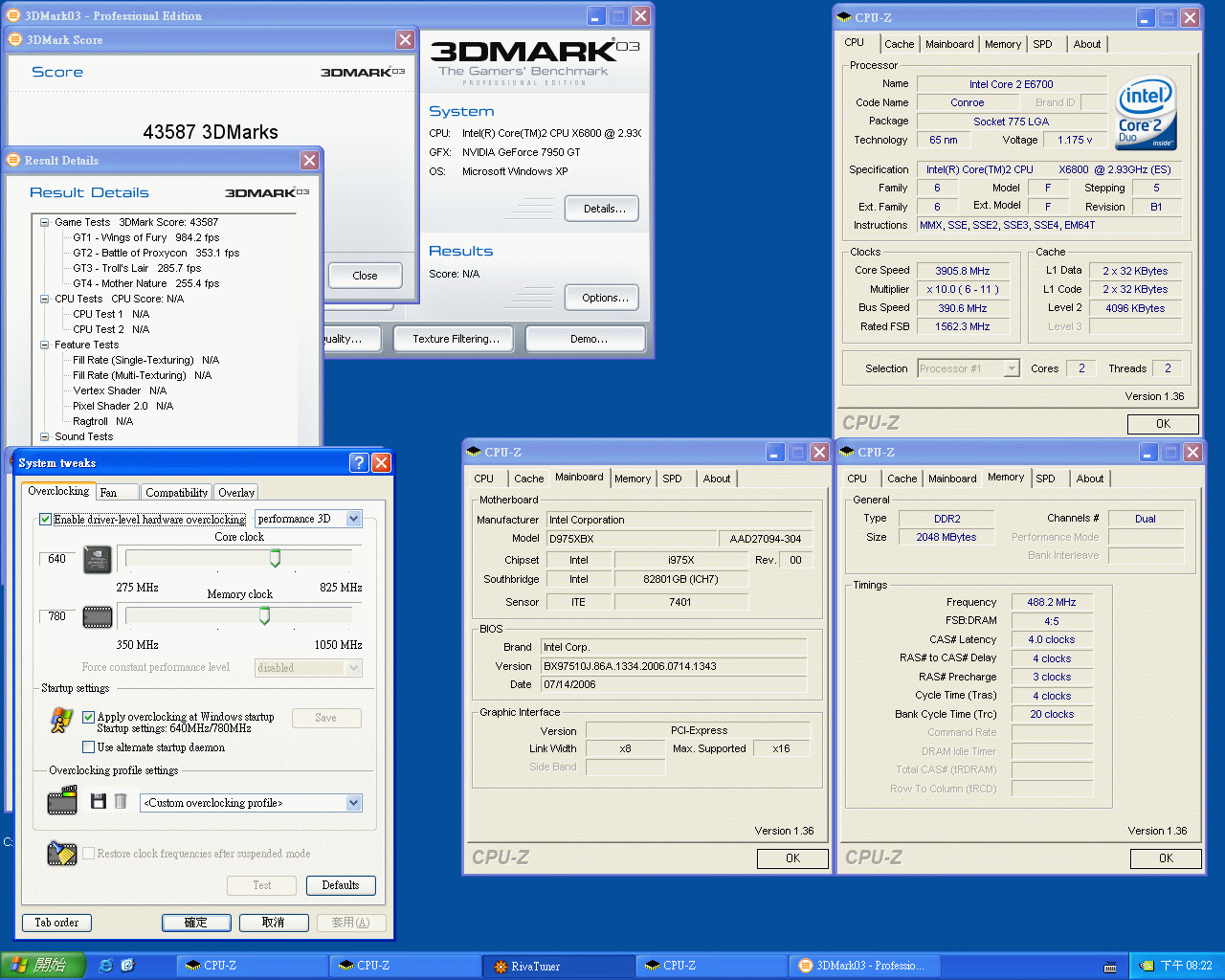Click the broom chip icon near Restore clock frequencies
This screenshot has height=980, width=1225.
click(x=62, y=853)
